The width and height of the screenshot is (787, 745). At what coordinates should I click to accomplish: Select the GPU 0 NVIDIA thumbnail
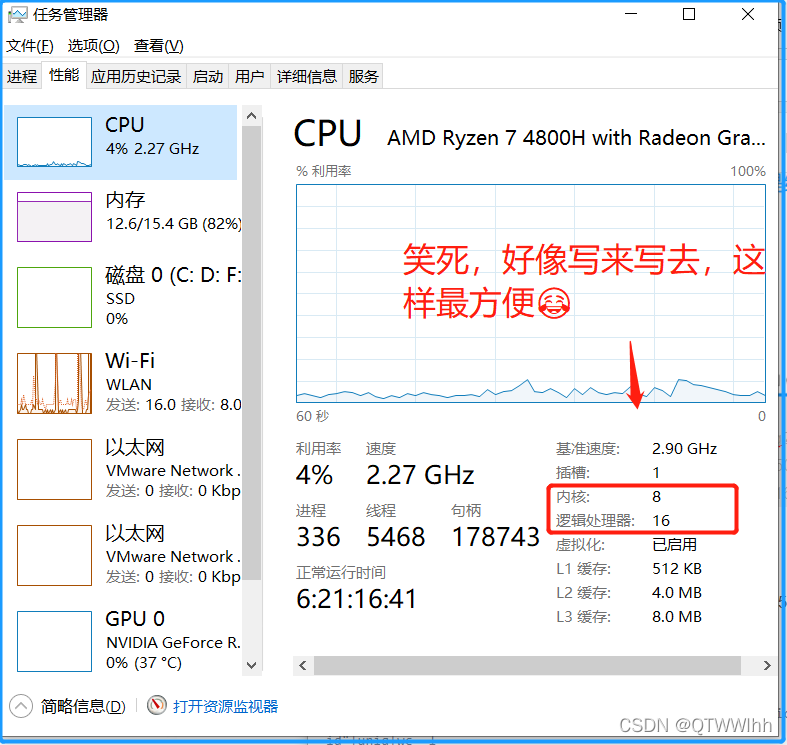click(54, 641)
